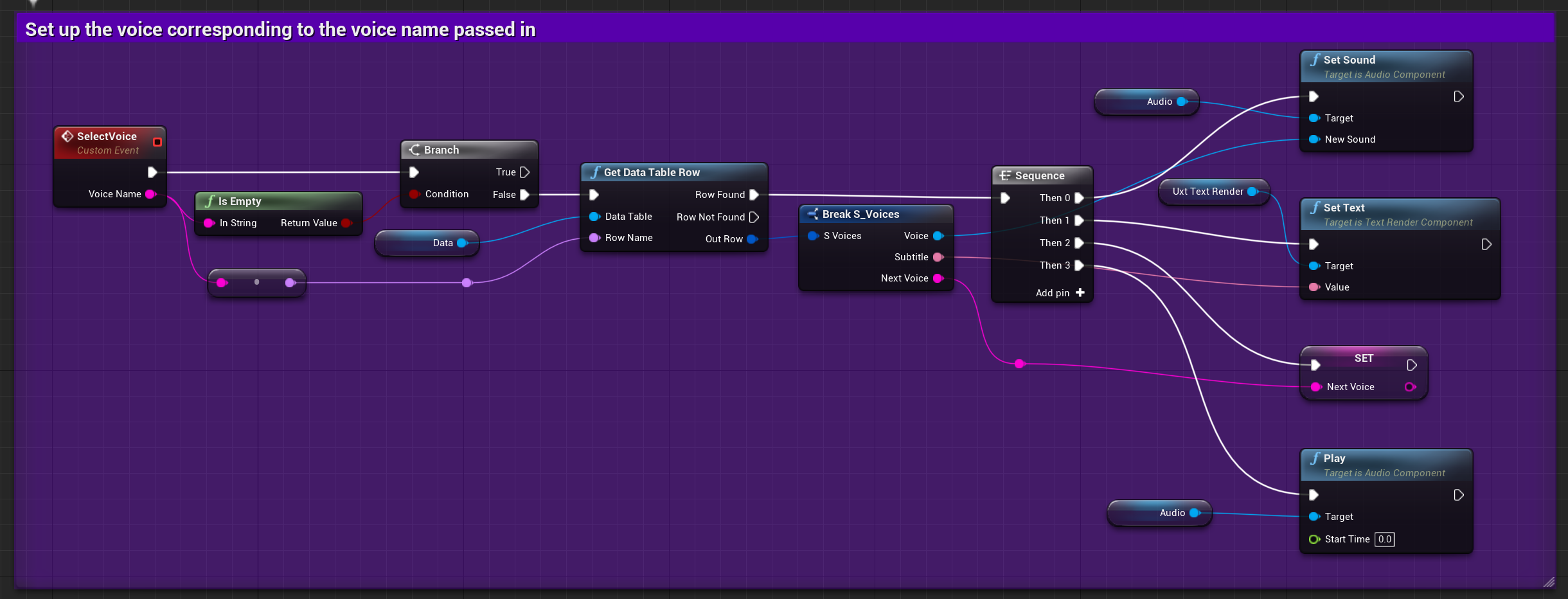The image size is (1568, 599).
Task: Click the Then 3 output pin
Action: (1079, 265)
